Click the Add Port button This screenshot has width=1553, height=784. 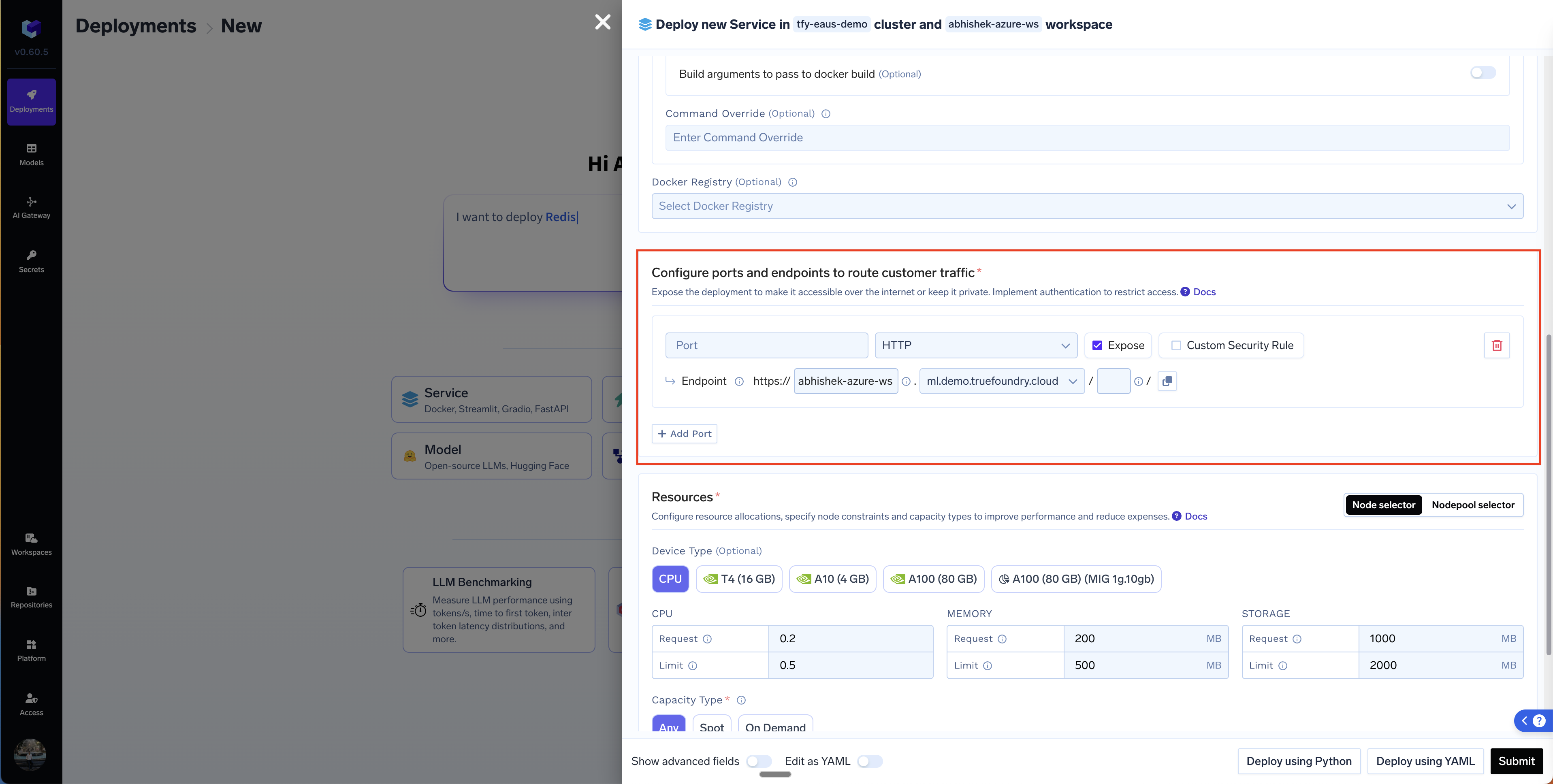(684, 434)
